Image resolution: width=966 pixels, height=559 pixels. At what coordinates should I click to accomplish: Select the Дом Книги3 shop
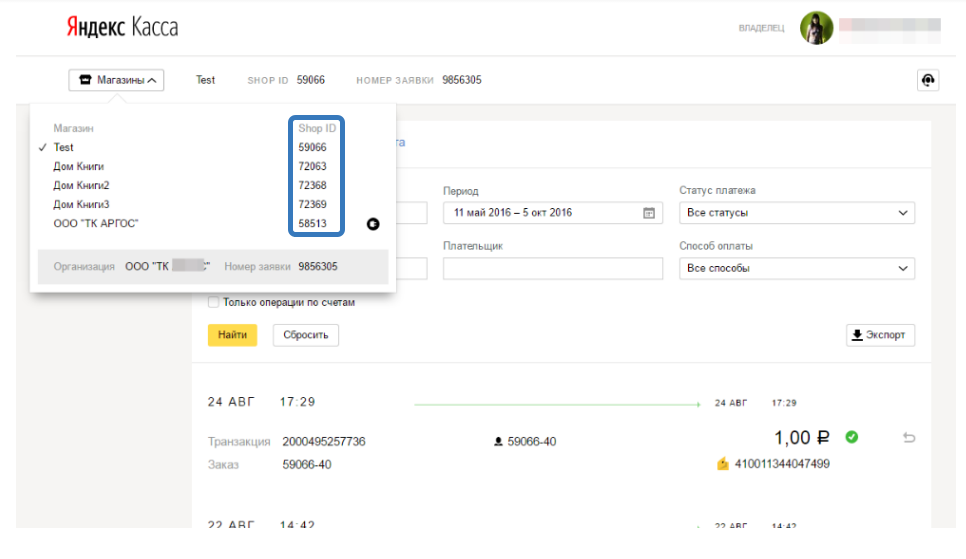click(81, 205)
